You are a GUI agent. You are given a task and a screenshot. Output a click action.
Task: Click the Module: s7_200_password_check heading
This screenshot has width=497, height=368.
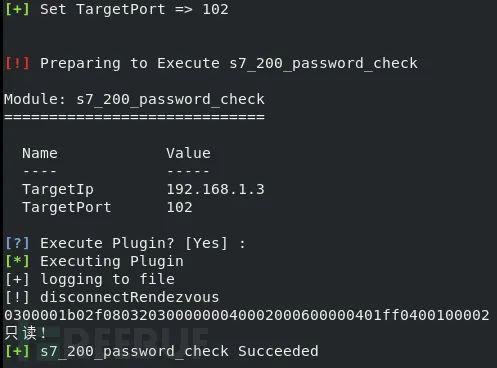tap(134, 99)
